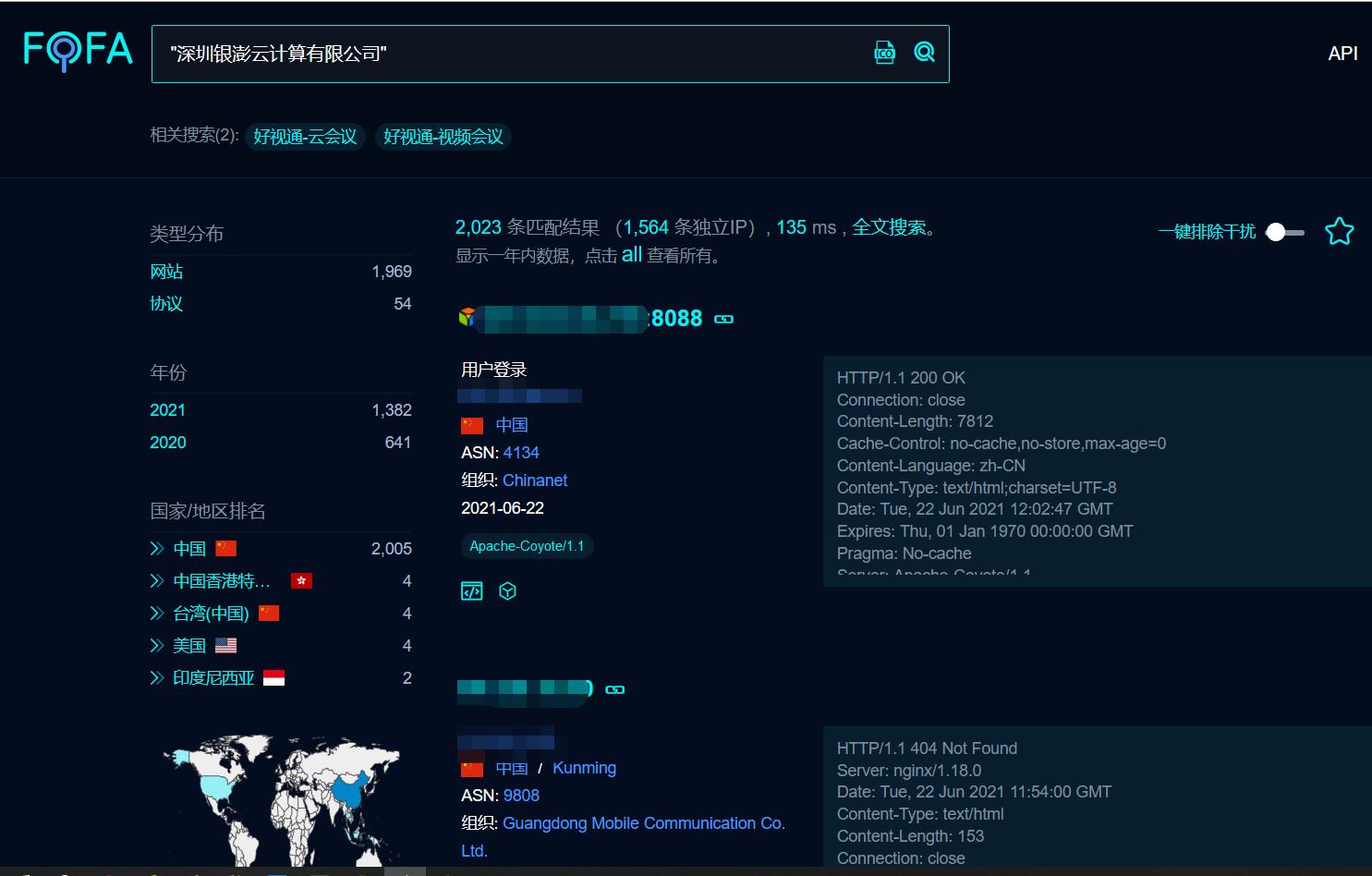Click the link icon beside second result
Screen dimensions: 1372x876
[x=615, y=689]
